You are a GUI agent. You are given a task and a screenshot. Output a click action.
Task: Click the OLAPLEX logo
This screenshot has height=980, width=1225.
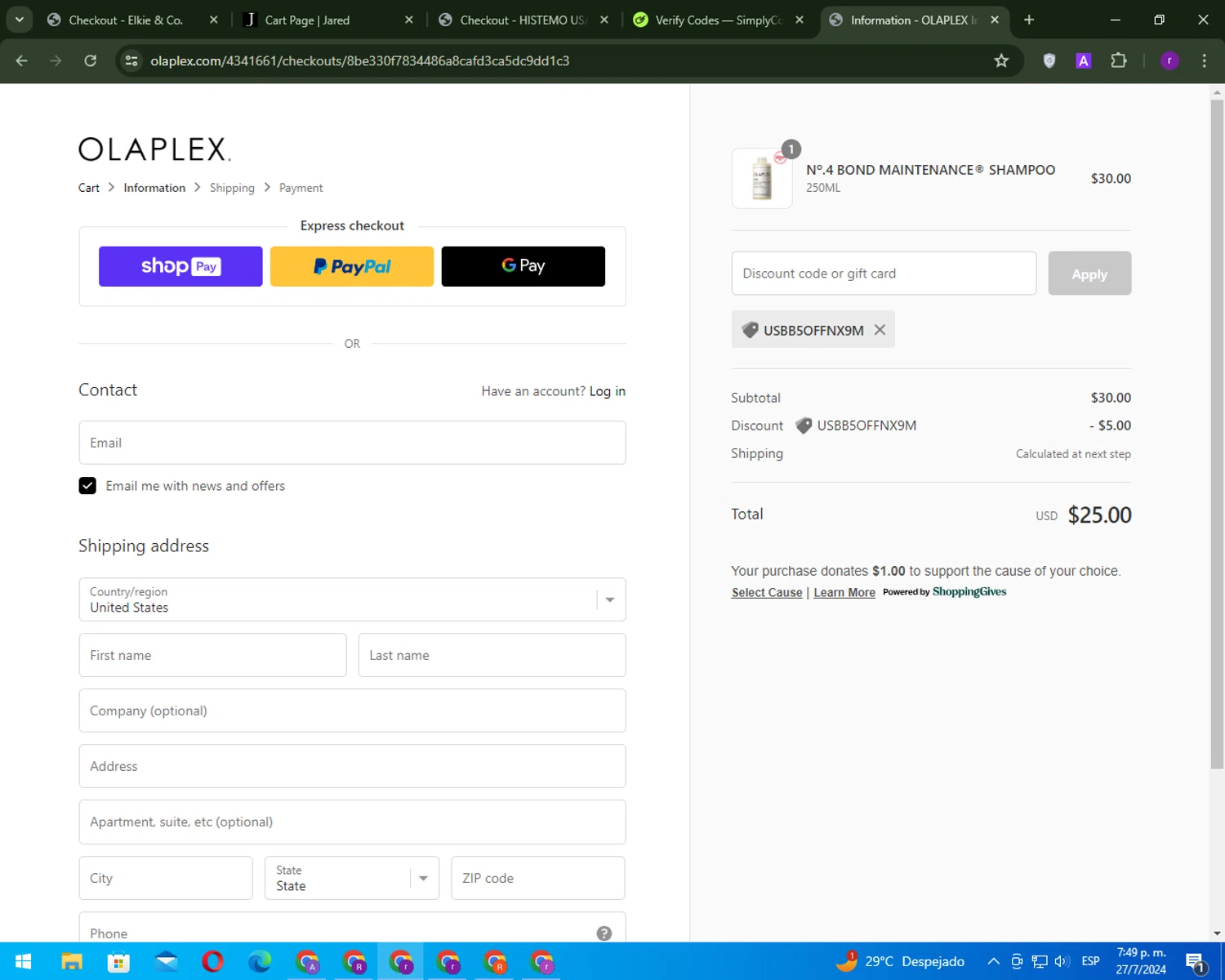(155, 149)
